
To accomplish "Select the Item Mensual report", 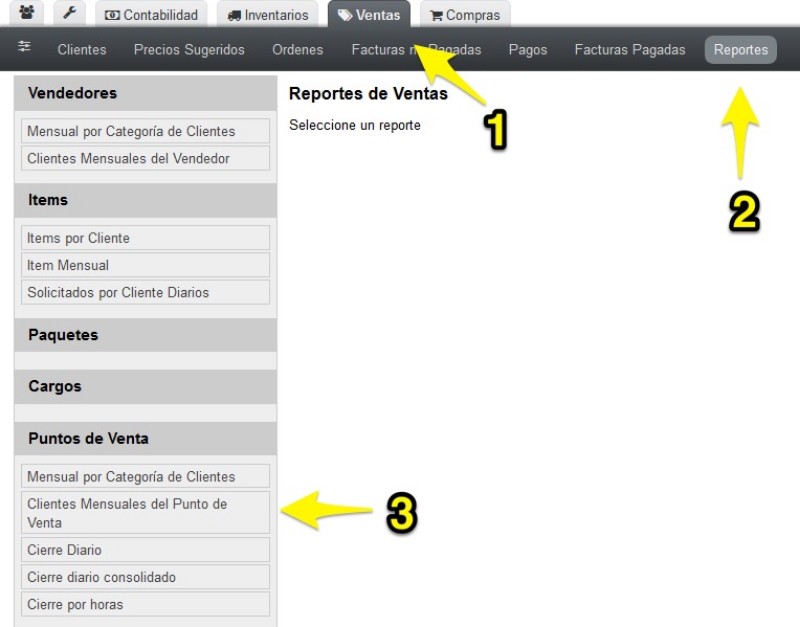I will click(145, 265).
